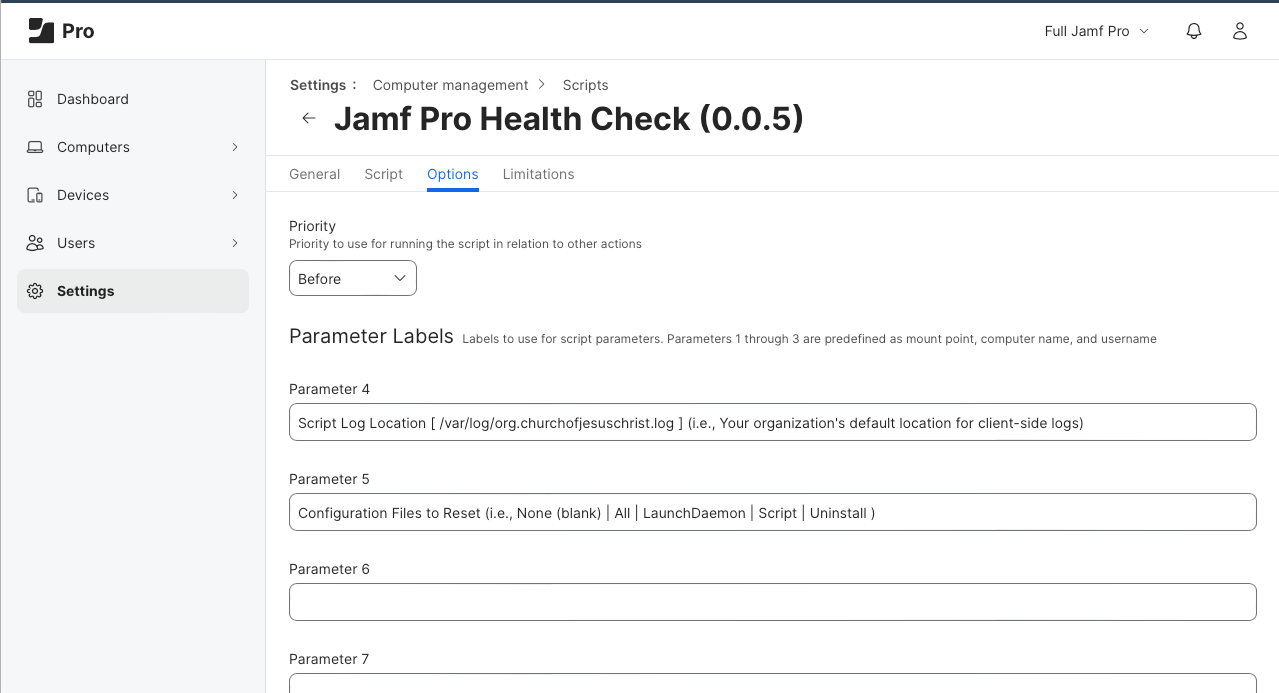Image resolution: width=1279 pixels, height=693 pixels.
Task: Open Dashboard in the sidebar
Action: (133, 99)
